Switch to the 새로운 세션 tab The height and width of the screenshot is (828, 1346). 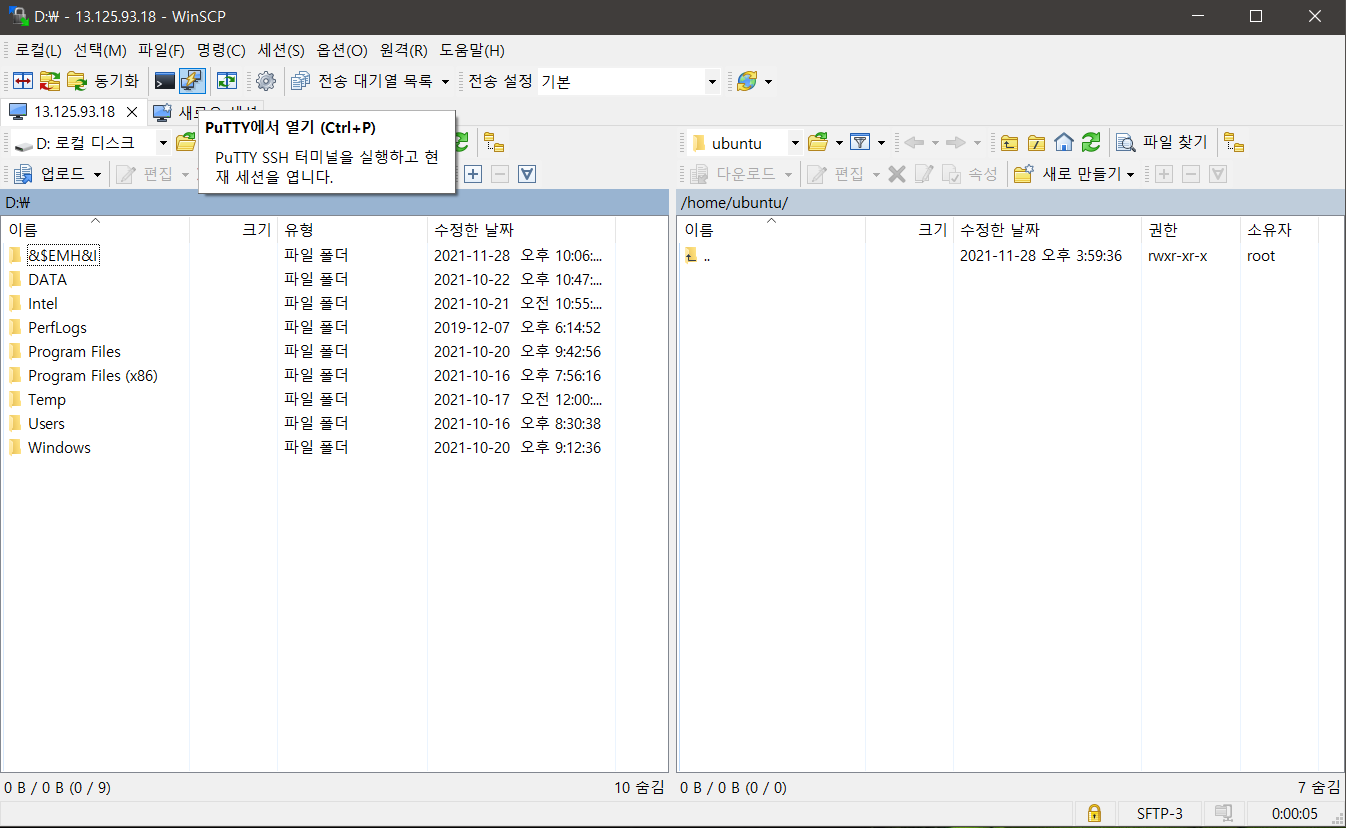[207, 112]
